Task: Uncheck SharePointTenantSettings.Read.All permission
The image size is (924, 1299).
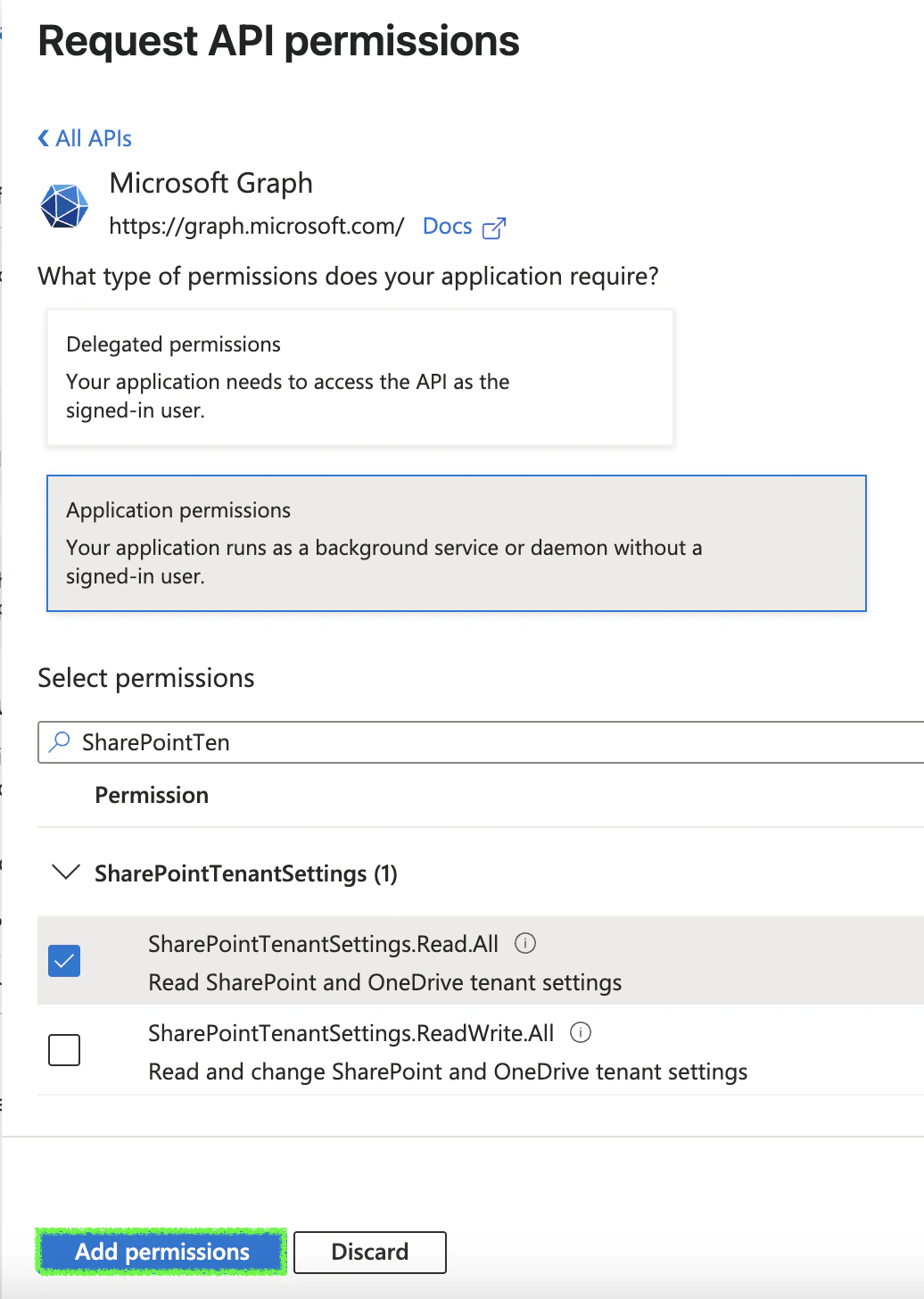Action: 63,961
